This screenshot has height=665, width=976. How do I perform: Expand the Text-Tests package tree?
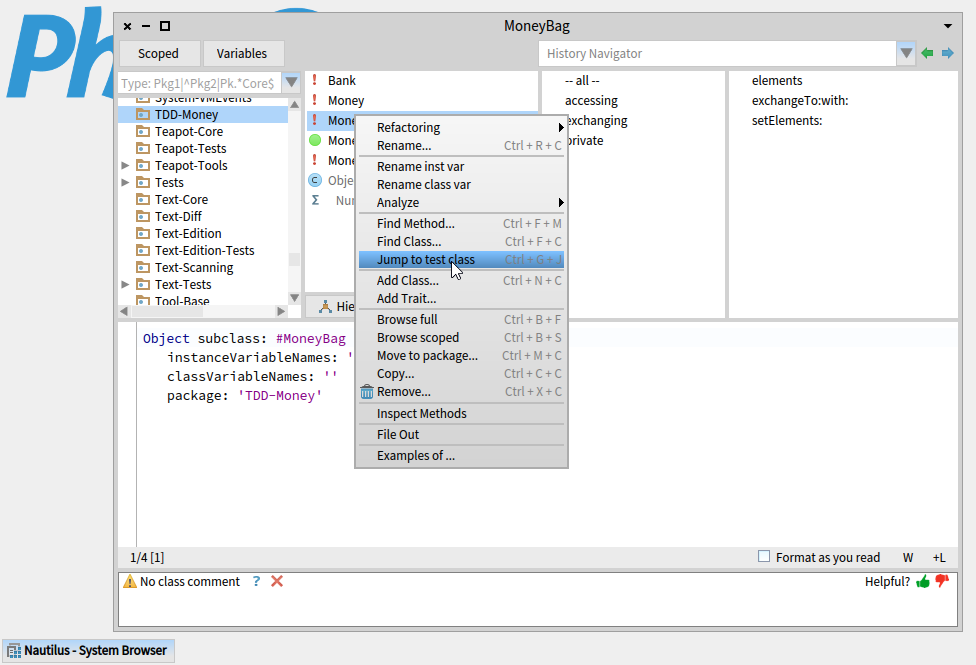point(125,285)
